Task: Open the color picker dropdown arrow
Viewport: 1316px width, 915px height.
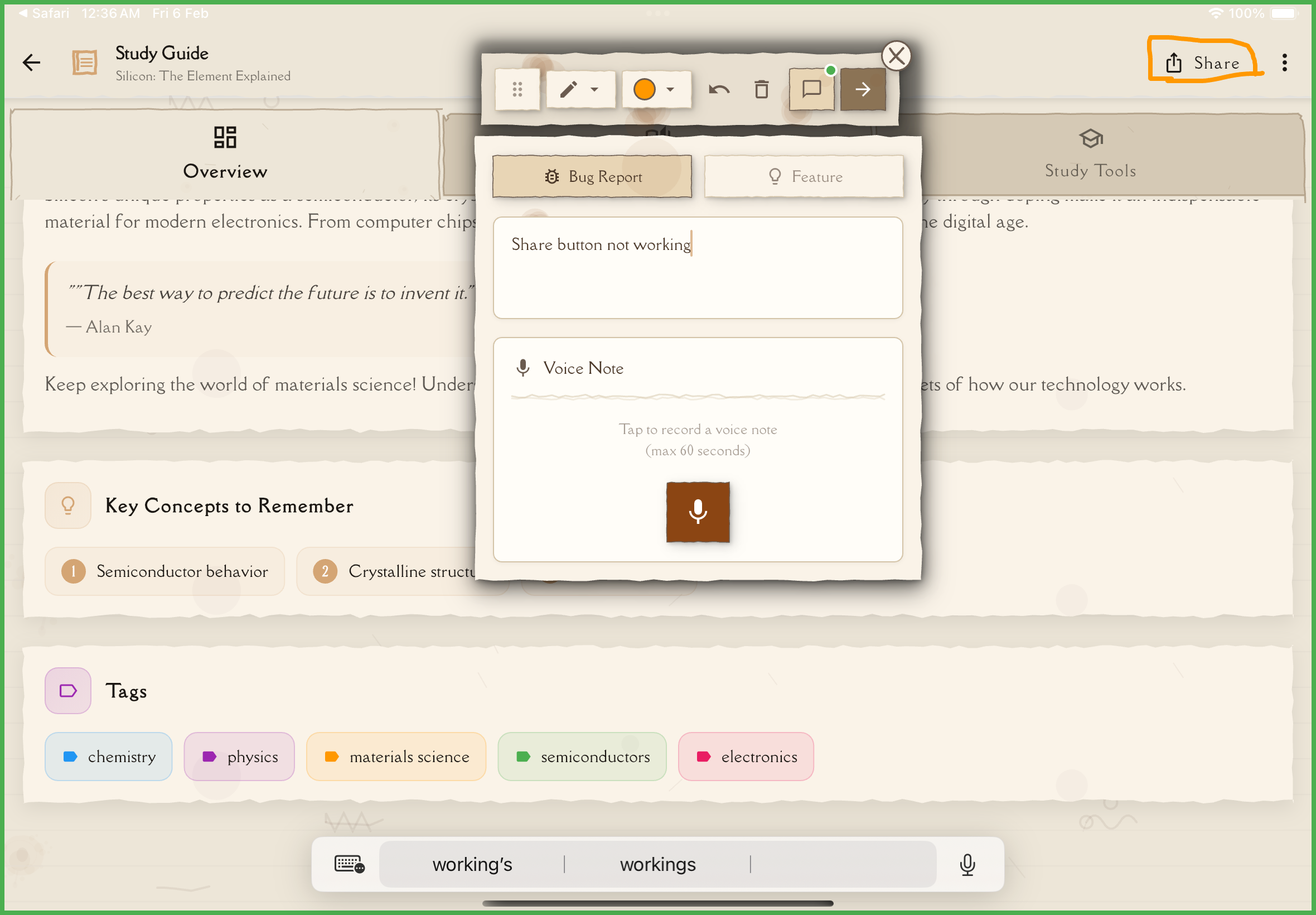Action: click(670, 89)
